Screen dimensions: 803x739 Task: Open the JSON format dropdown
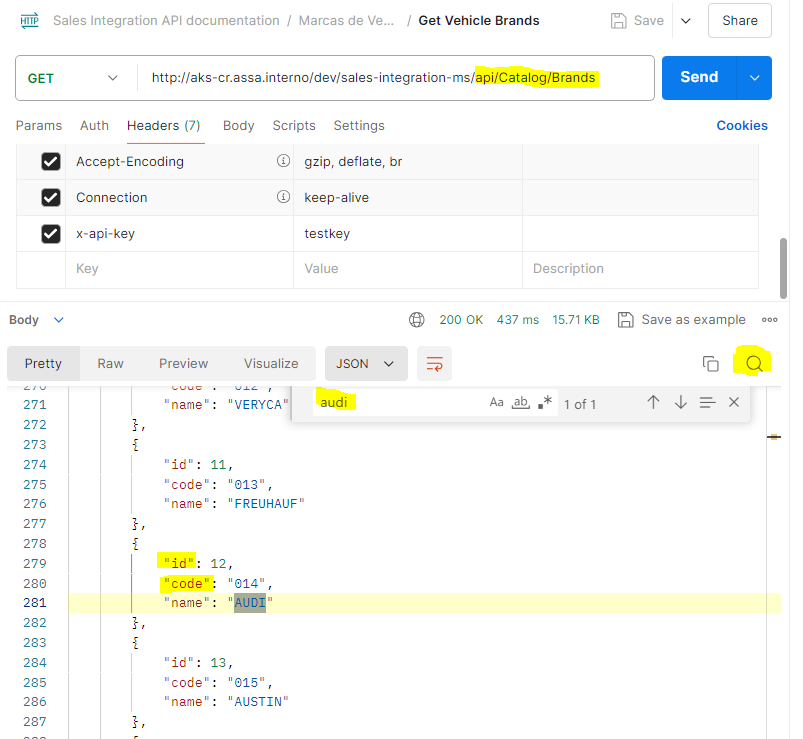coord(366,364)
